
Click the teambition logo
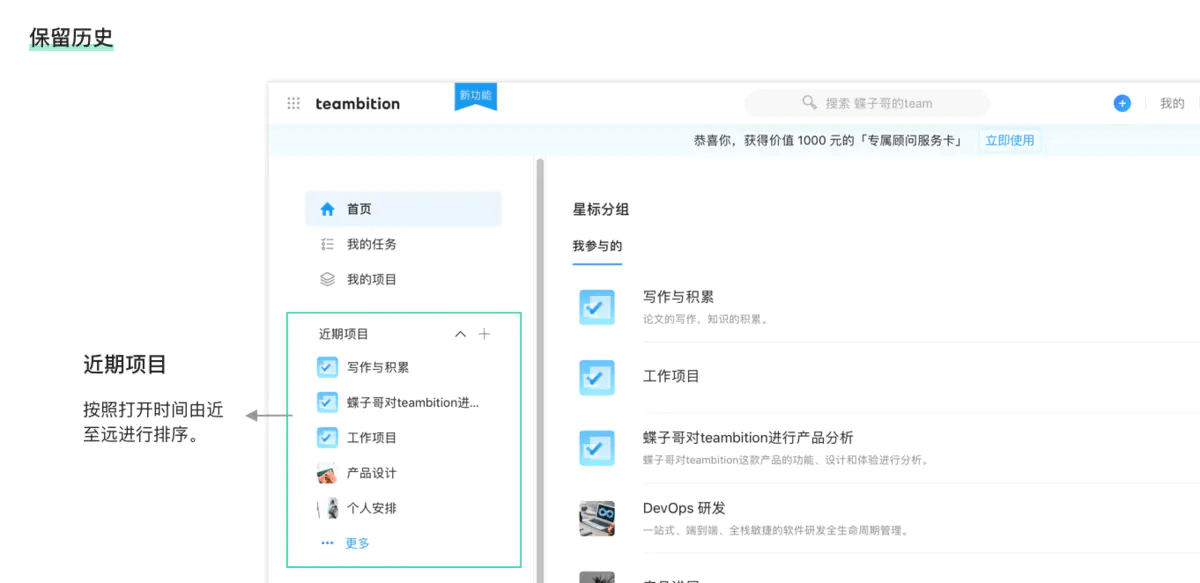357,103
